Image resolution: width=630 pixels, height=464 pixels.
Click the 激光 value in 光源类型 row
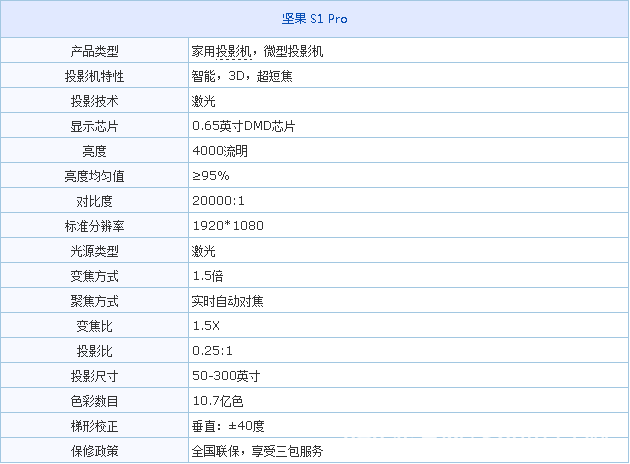coord(203,251)
